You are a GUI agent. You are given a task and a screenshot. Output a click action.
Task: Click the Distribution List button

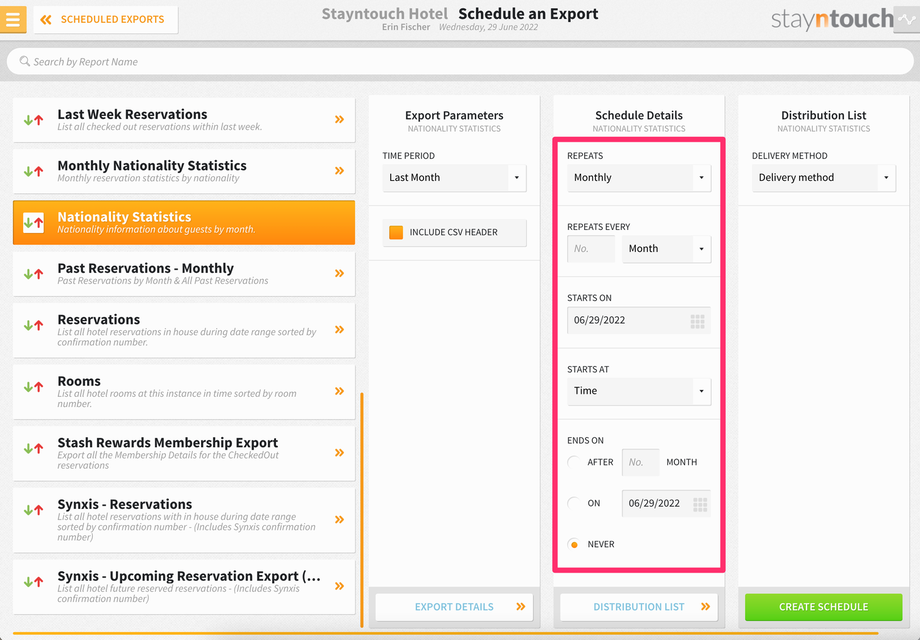[x=639, y=607]
